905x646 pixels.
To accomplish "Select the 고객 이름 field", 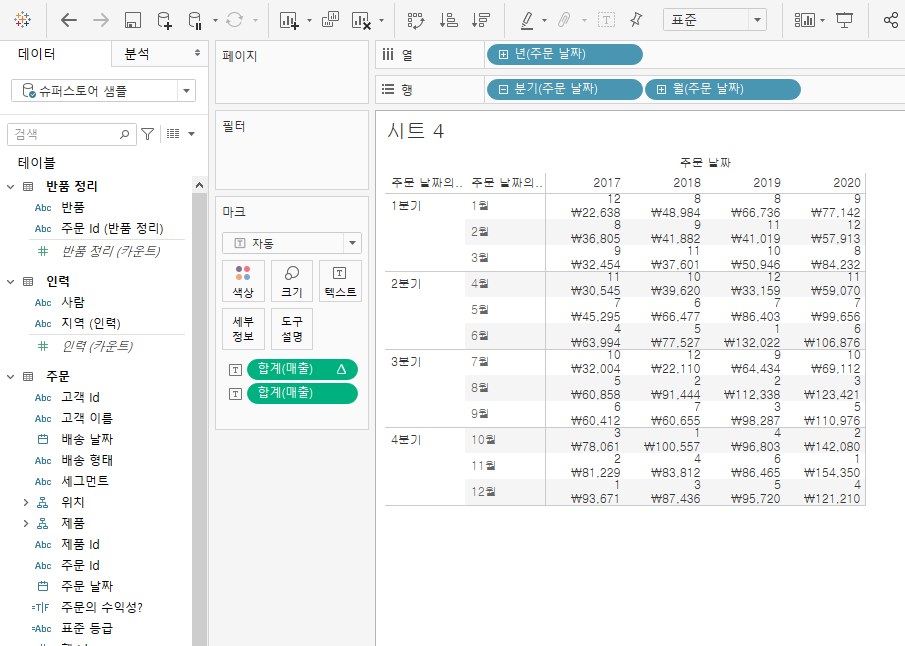I will [87, 419].
